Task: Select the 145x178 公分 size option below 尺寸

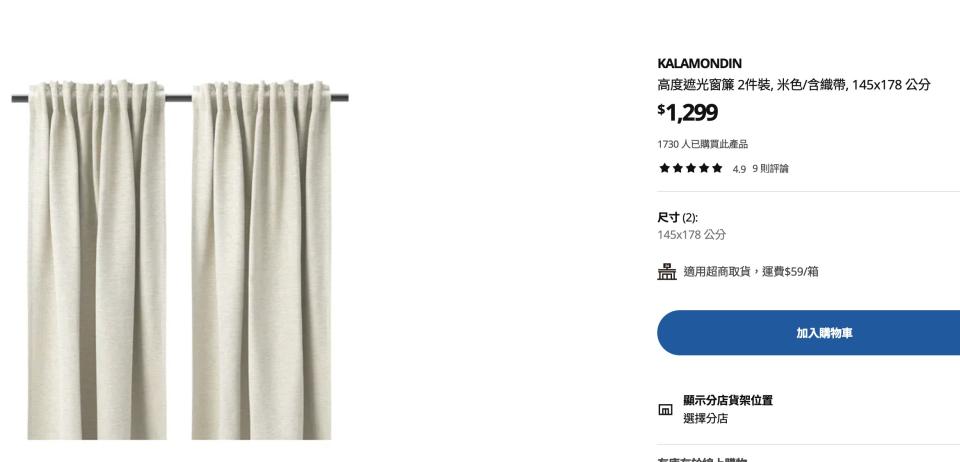Action: (x=692, y=234)
